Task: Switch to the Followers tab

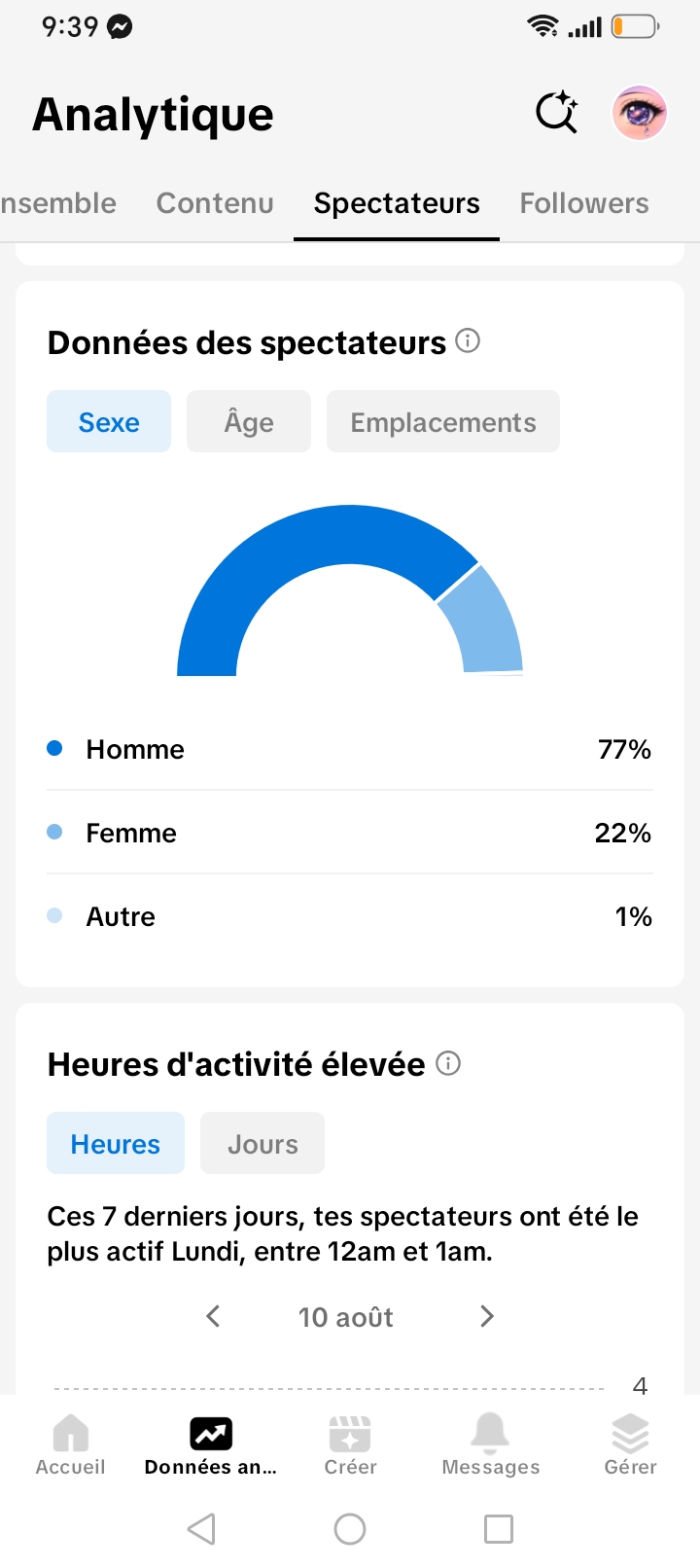Action: [x=584, y=202]
